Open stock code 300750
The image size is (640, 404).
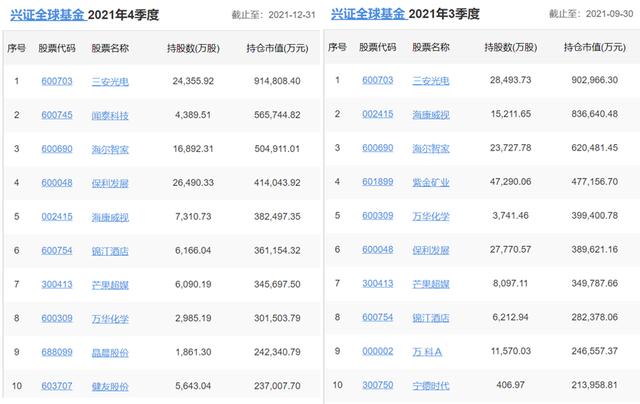tap(378, 385)
